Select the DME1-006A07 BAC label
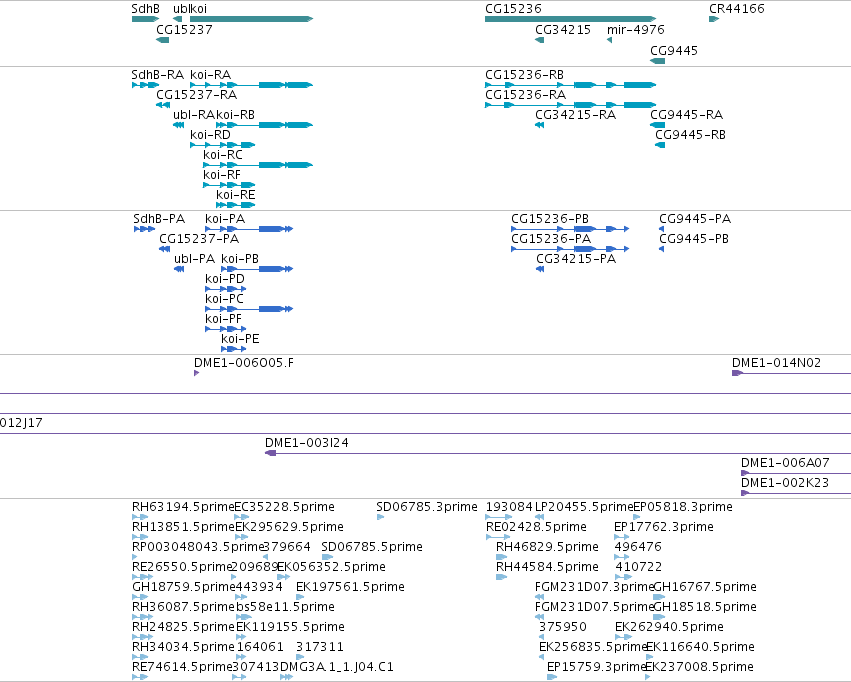The width and height of the screenshot is (851, 682). point(785,463)
